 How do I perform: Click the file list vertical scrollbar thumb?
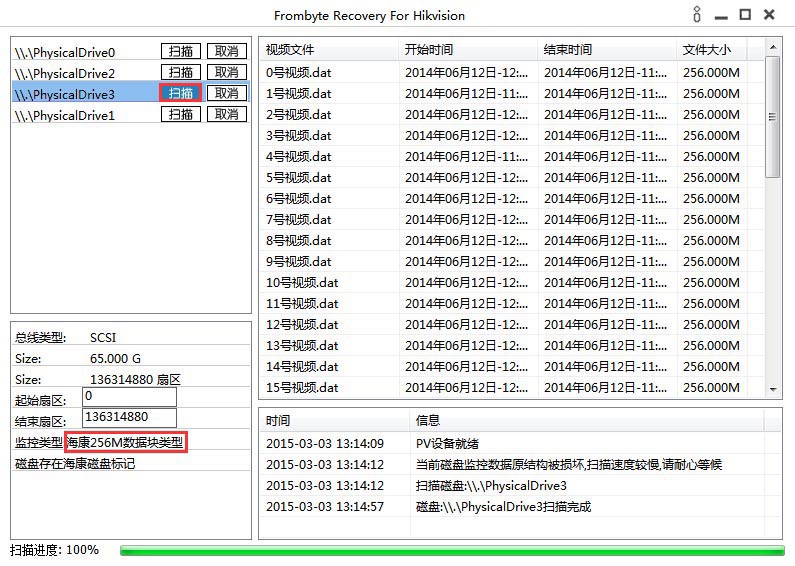(773, 117)
